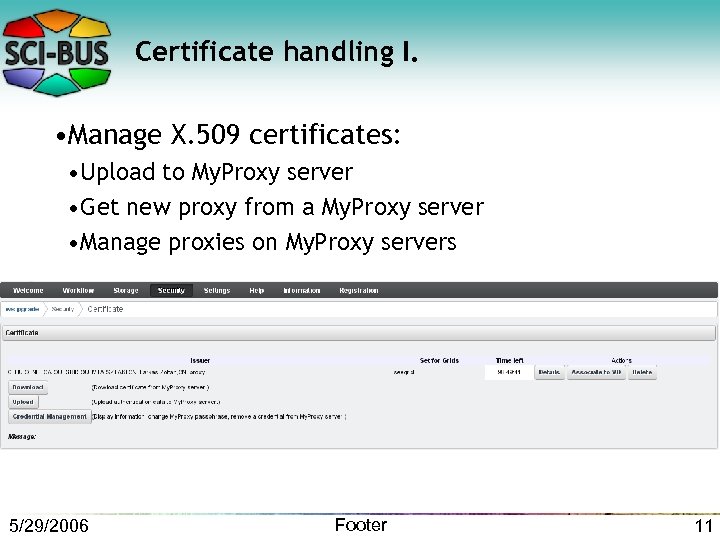This screenshot has height=540, width=720.
Task: Click the Time left column header
Action: pos(510,360)
